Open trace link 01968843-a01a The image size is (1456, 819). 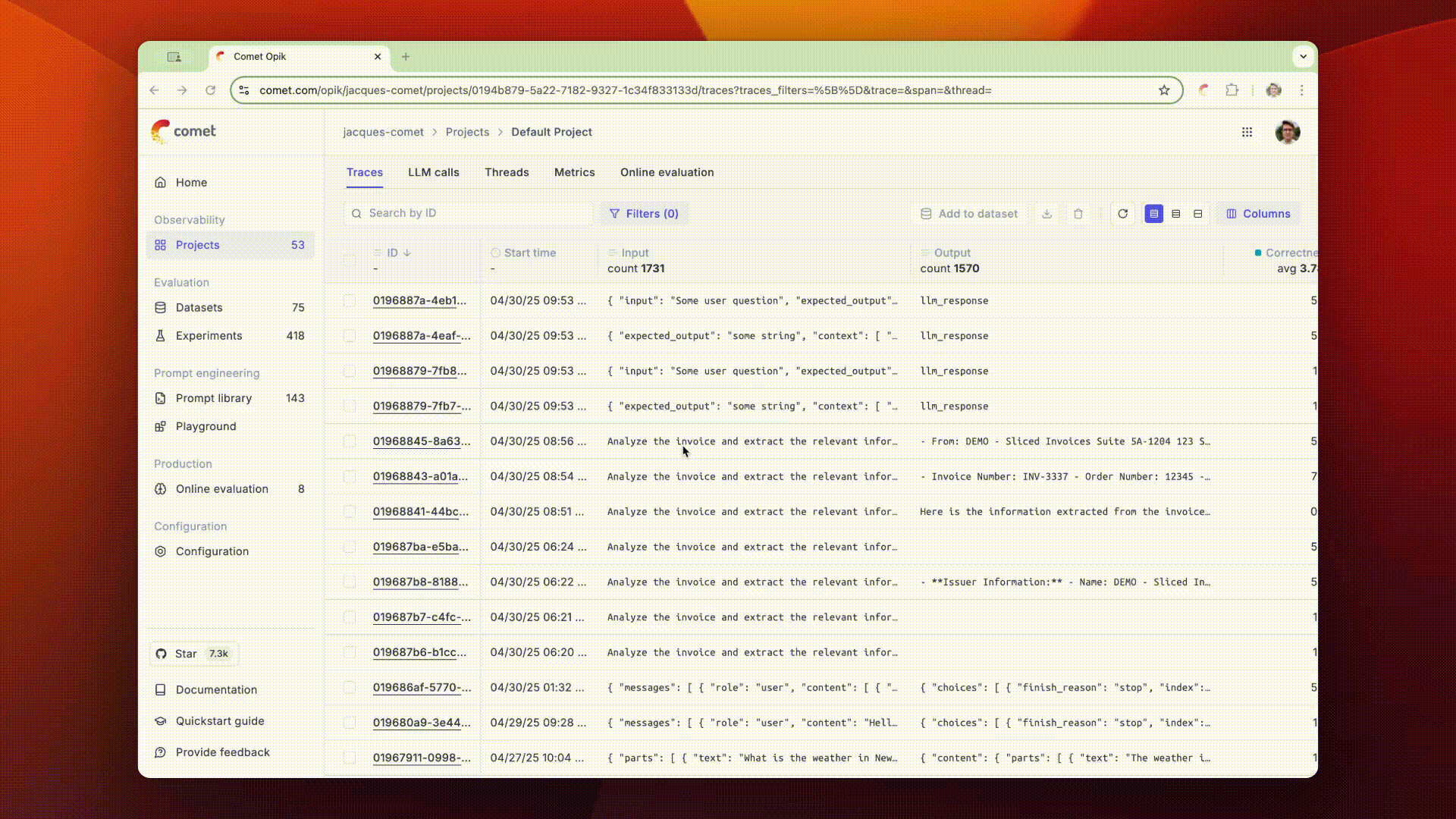[x=420, y=476]
